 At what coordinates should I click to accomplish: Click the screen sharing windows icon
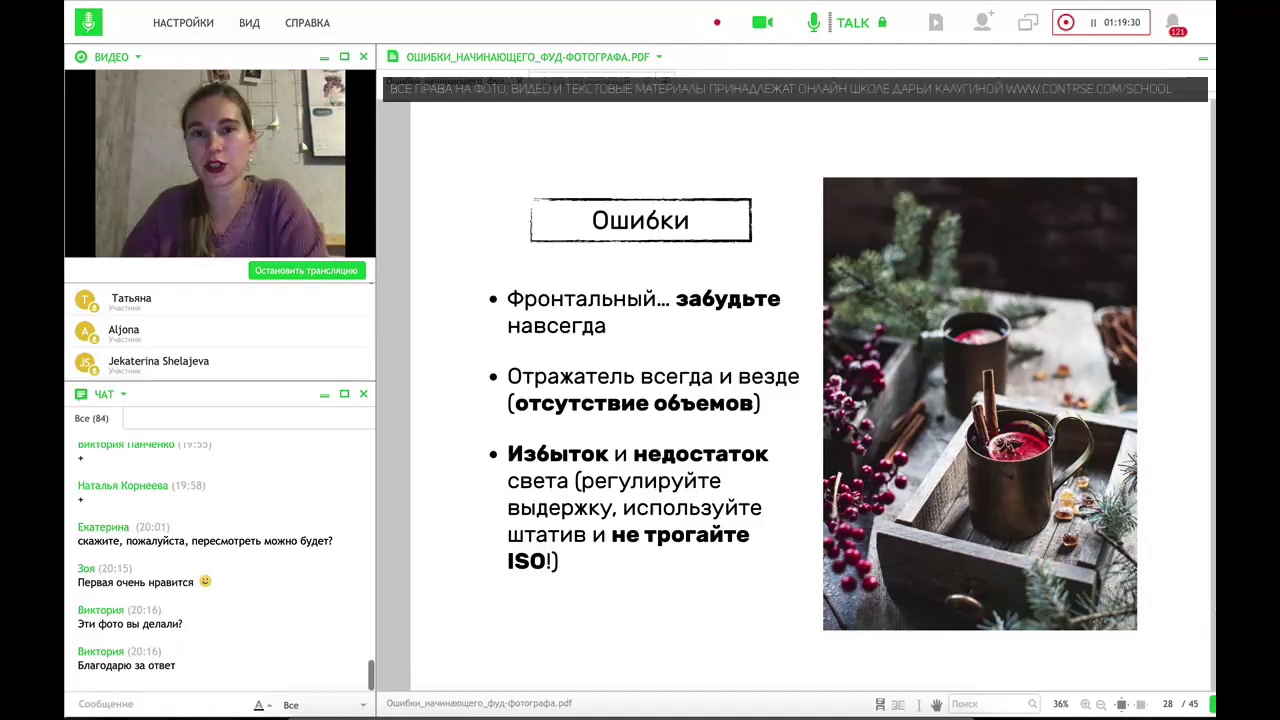pyautogui.click(x=1028, y=22)
